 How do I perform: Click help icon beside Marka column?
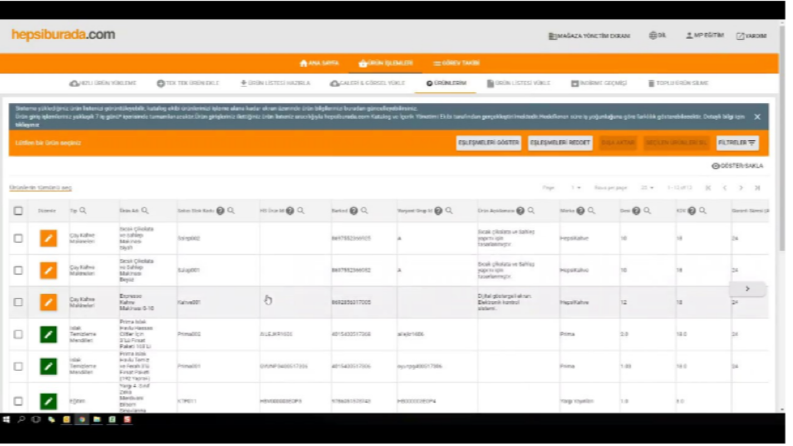581,211
